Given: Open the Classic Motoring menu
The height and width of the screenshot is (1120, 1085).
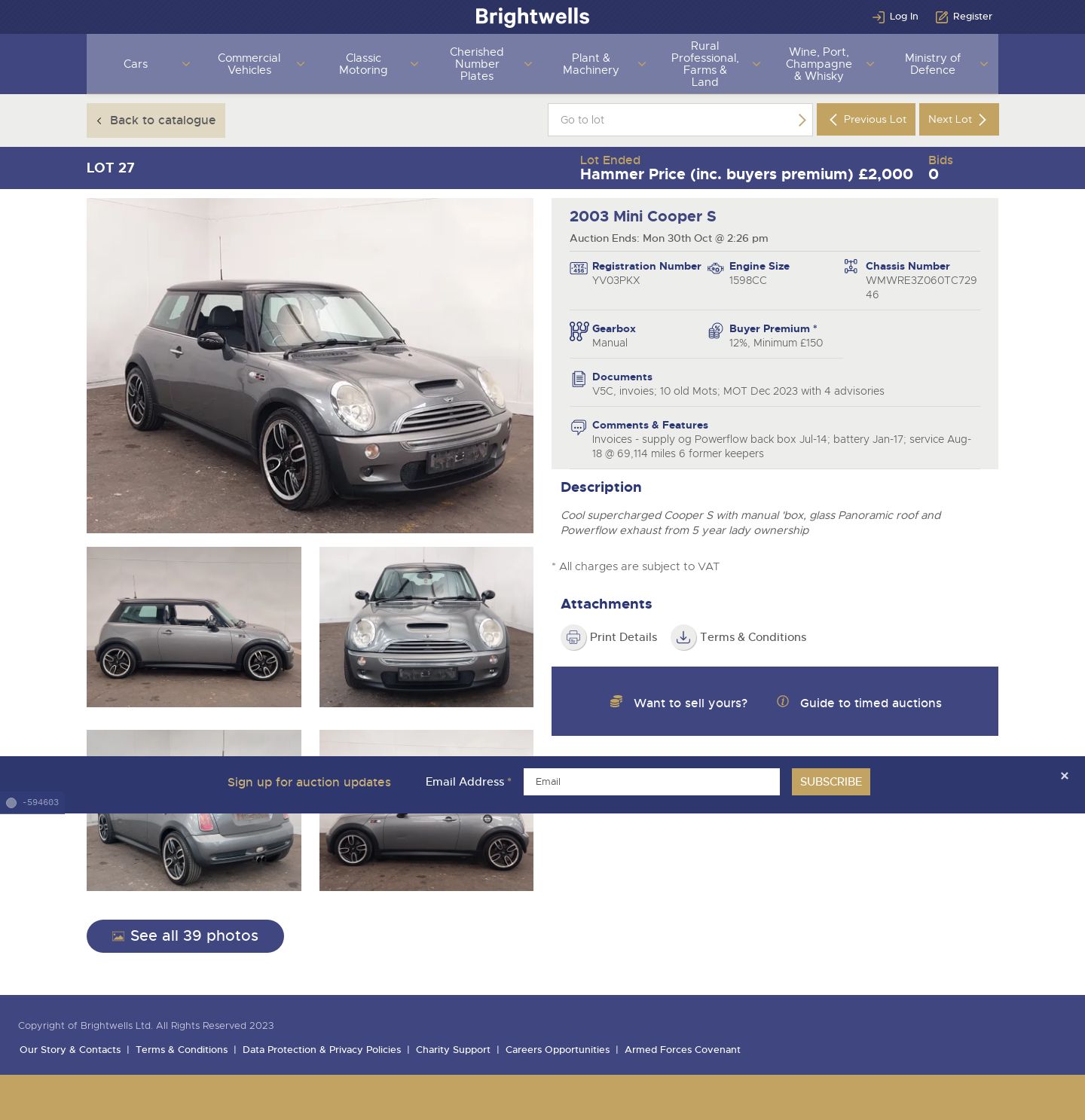Looking at the screenshot, I should point(363,64).
